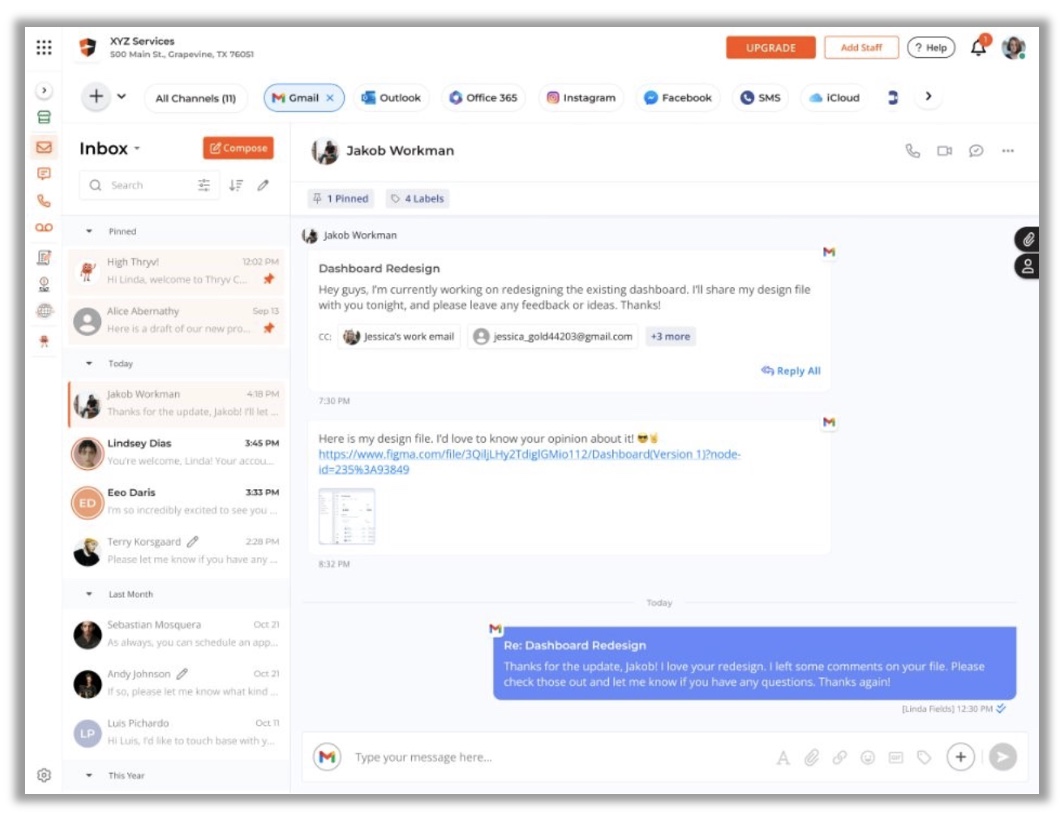Open the apps grid menu icon
The height and width of the screenshot is (816, 1060).
pyautogui.click(x=44, y=47)
